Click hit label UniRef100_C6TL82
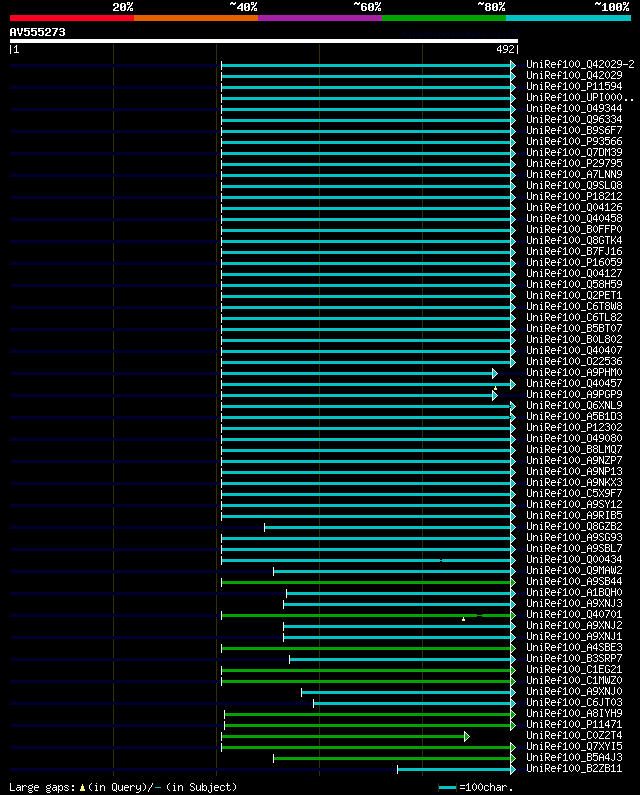Viewport: 640px width, 795px height. (574, 317)
